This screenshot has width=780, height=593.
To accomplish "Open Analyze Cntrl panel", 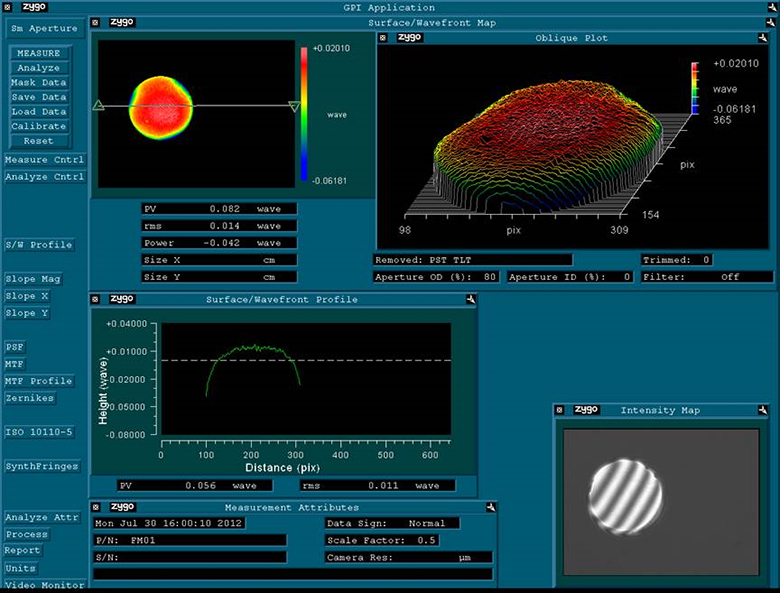I will pos(45,177).
